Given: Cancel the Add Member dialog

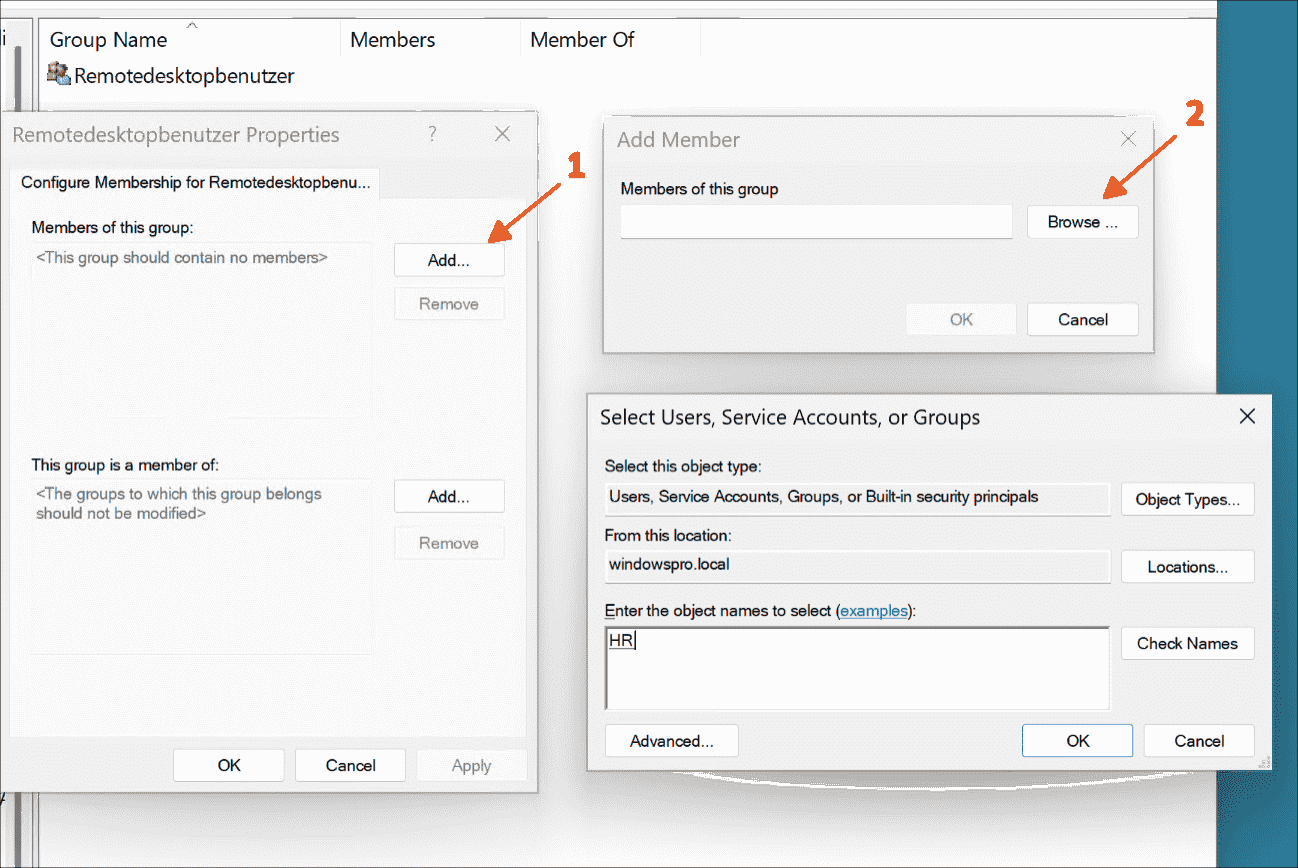Looking at the screenshot, I should 1083,320.
